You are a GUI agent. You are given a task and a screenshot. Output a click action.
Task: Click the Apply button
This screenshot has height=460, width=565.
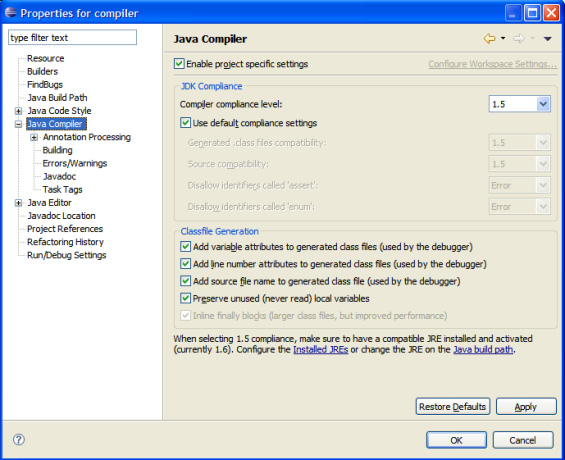coord(526,406)
